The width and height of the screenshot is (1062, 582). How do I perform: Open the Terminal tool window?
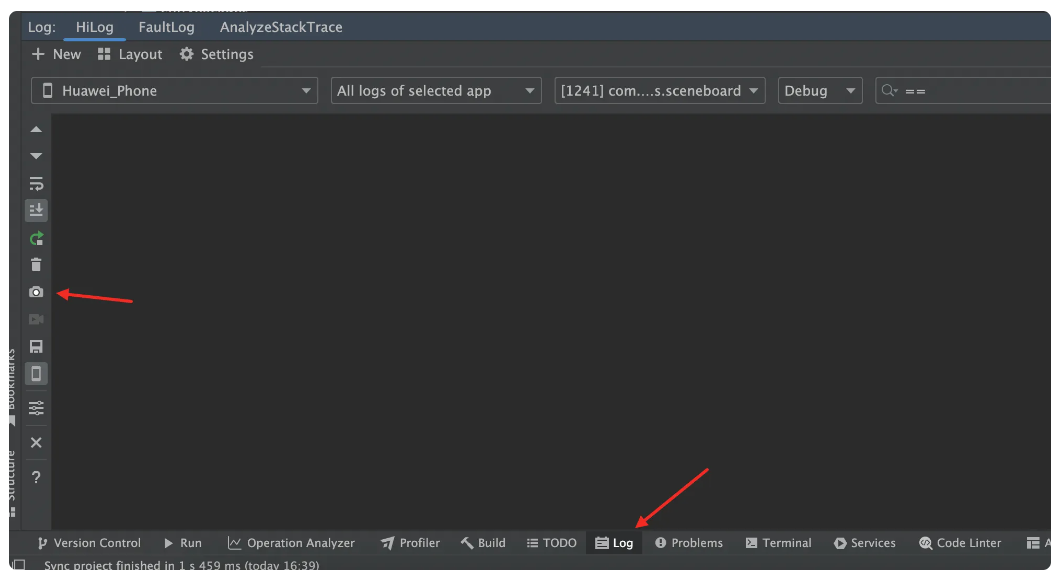[x=778, y=543]
